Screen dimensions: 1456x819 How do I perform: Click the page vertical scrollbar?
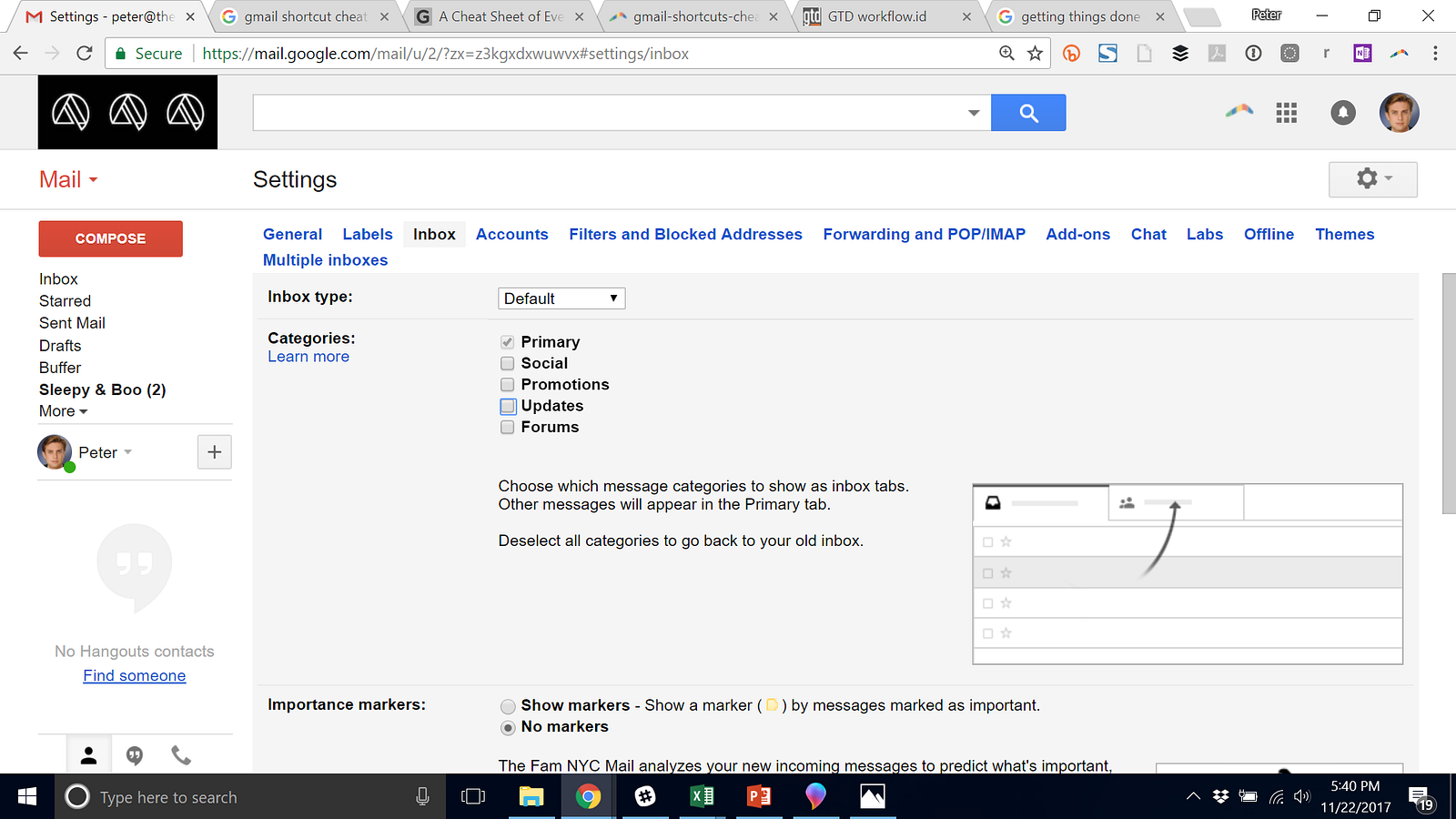[x=1449, y=393]
